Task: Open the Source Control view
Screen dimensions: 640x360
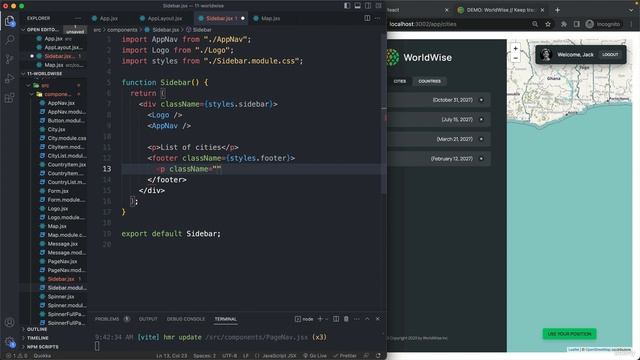Action: point(9,59)
